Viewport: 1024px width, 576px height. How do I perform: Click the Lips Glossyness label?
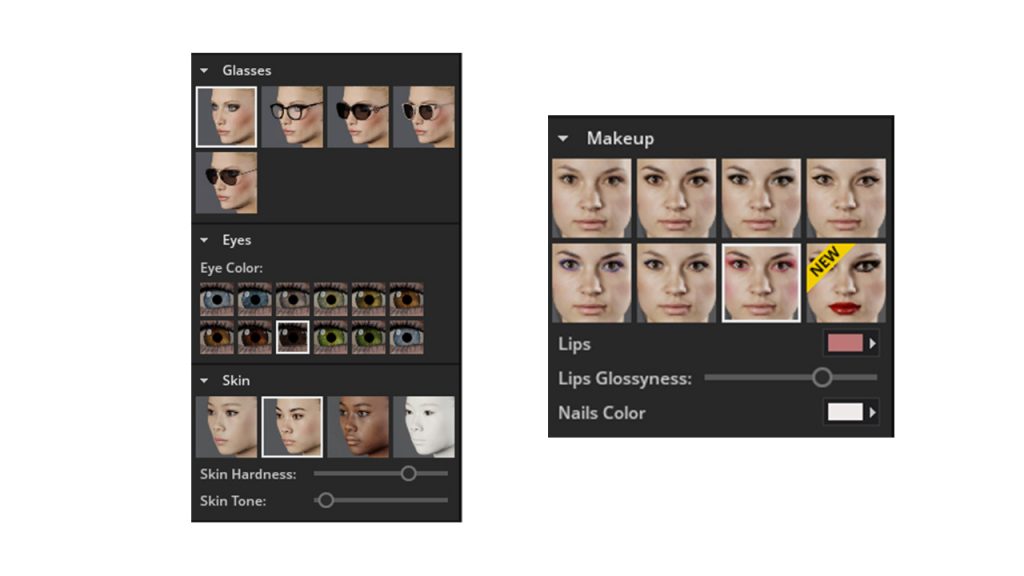(x=624, y=379)
